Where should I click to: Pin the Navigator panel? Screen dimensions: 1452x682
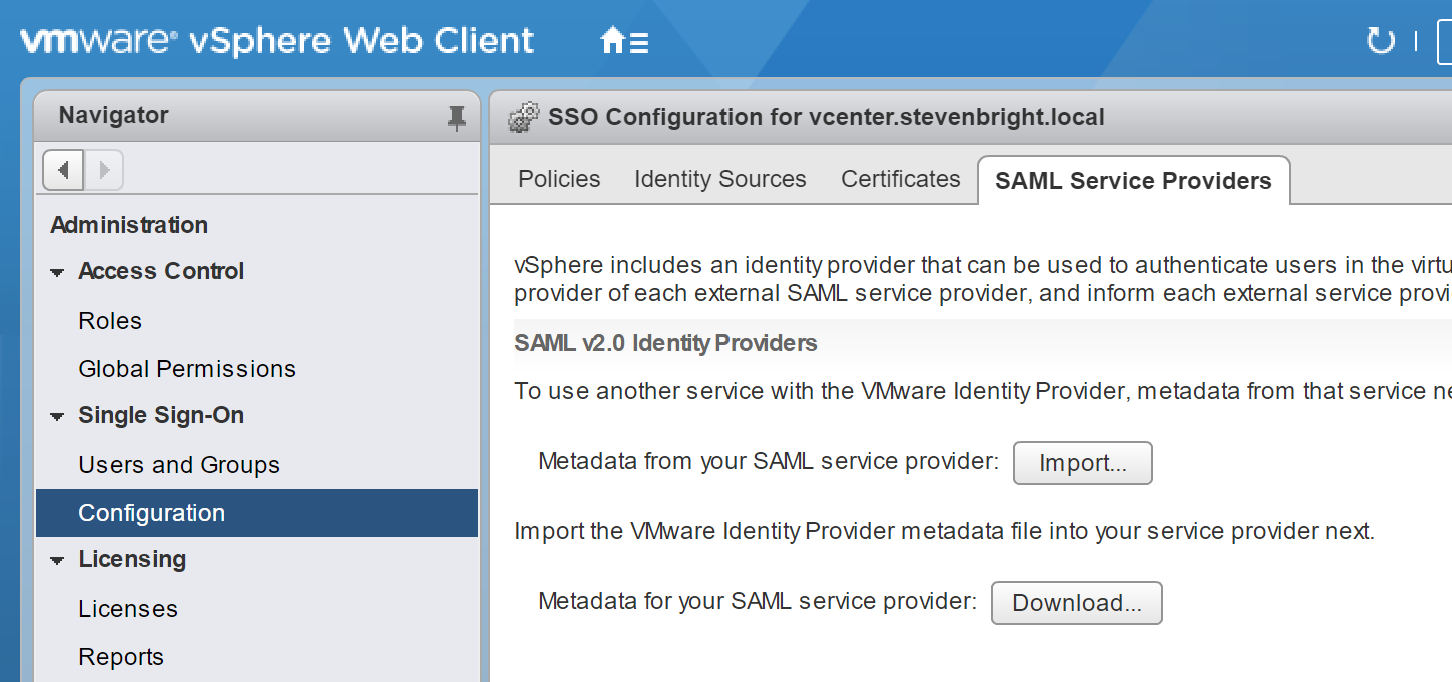[456, 117]
